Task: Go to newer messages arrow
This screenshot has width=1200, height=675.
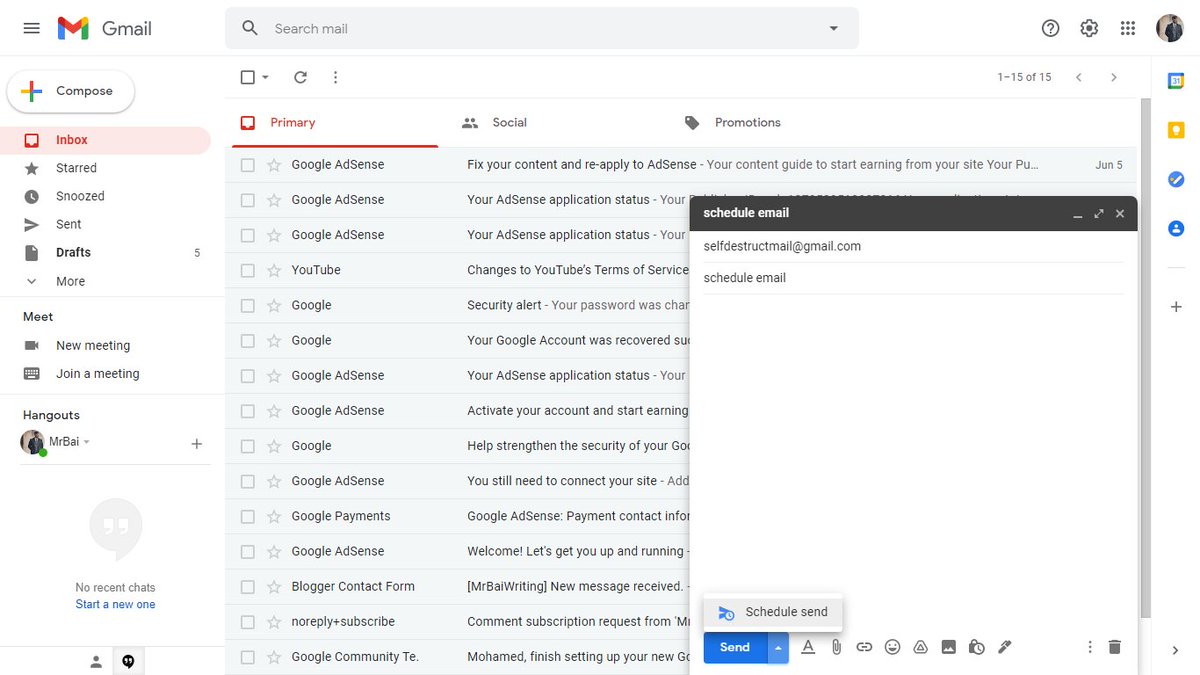Action: point(1078,77)
